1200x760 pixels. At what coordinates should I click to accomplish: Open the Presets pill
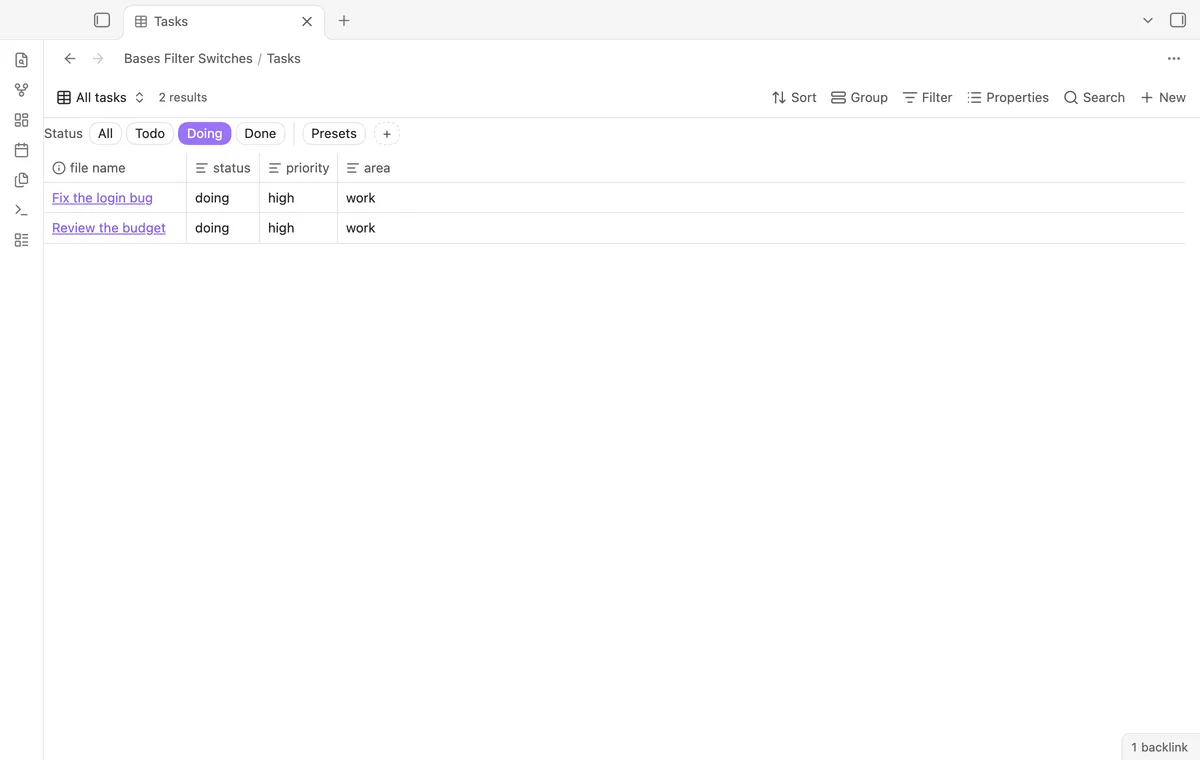click(334, 133)
